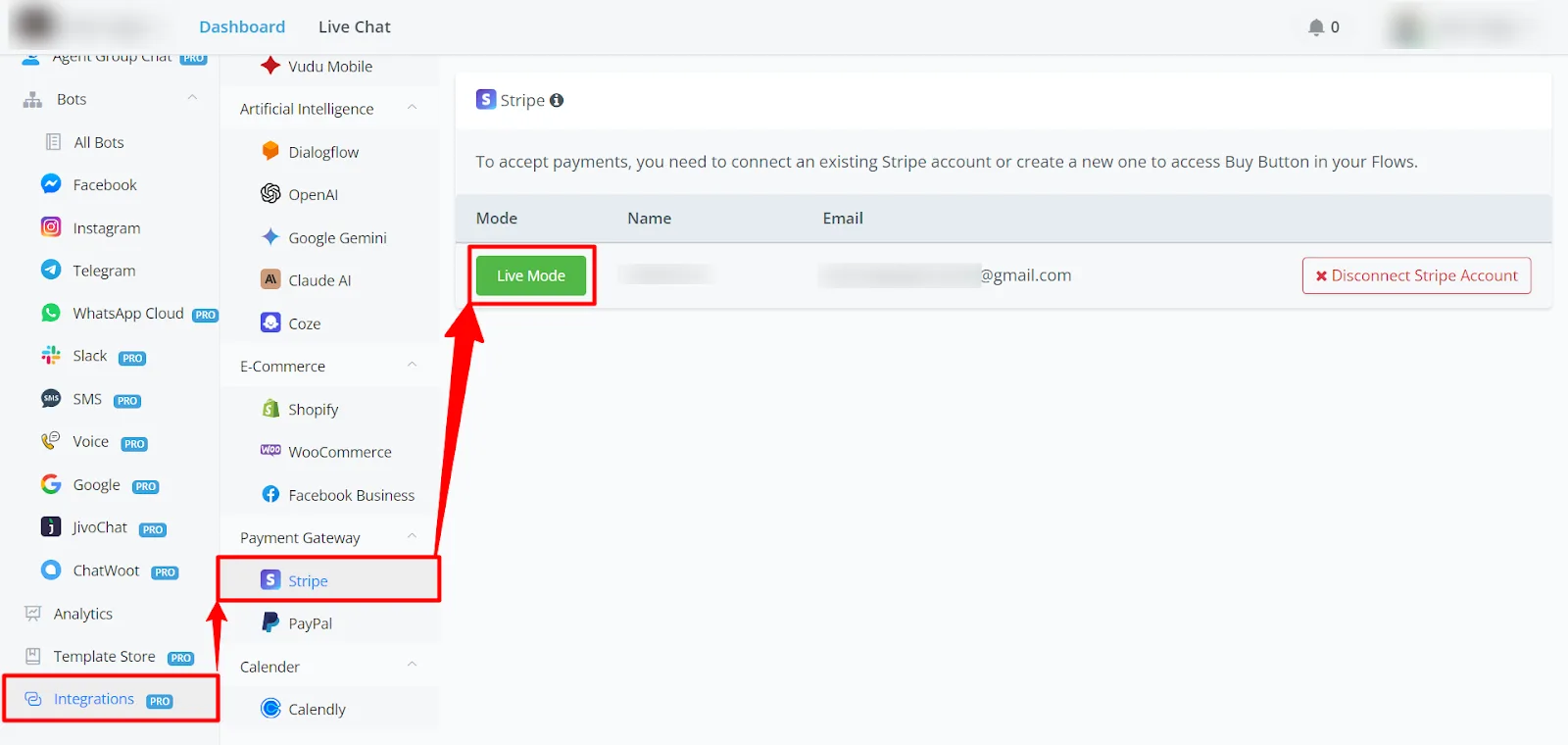Viewport: 1568px width, 745px height.
Task: Click the Voice phone icon
Action: 51,441
